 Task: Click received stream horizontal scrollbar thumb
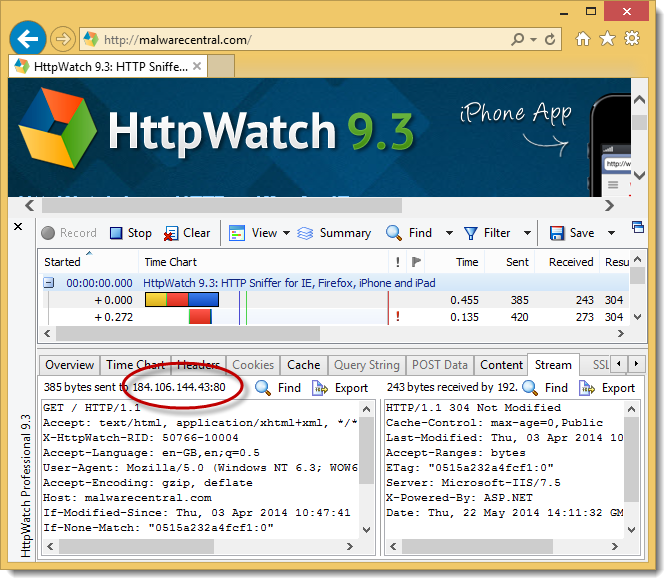coord(477,546)
